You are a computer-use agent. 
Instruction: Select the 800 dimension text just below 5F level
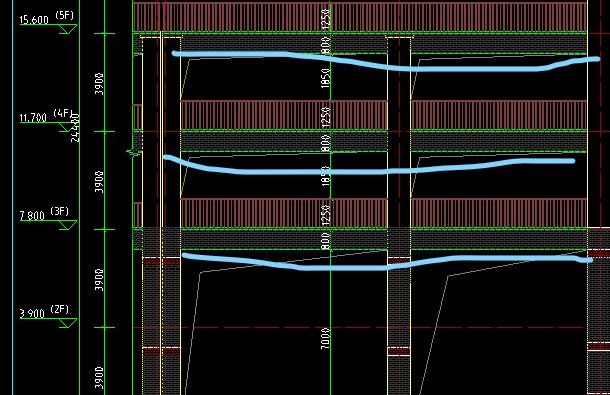[x=326, y=45]
